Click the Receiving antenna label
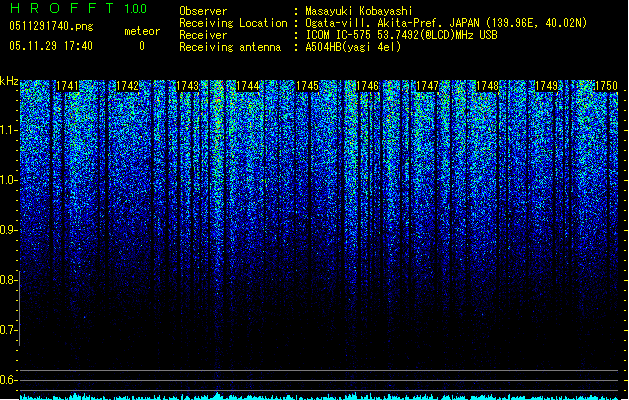 [230, 47]
